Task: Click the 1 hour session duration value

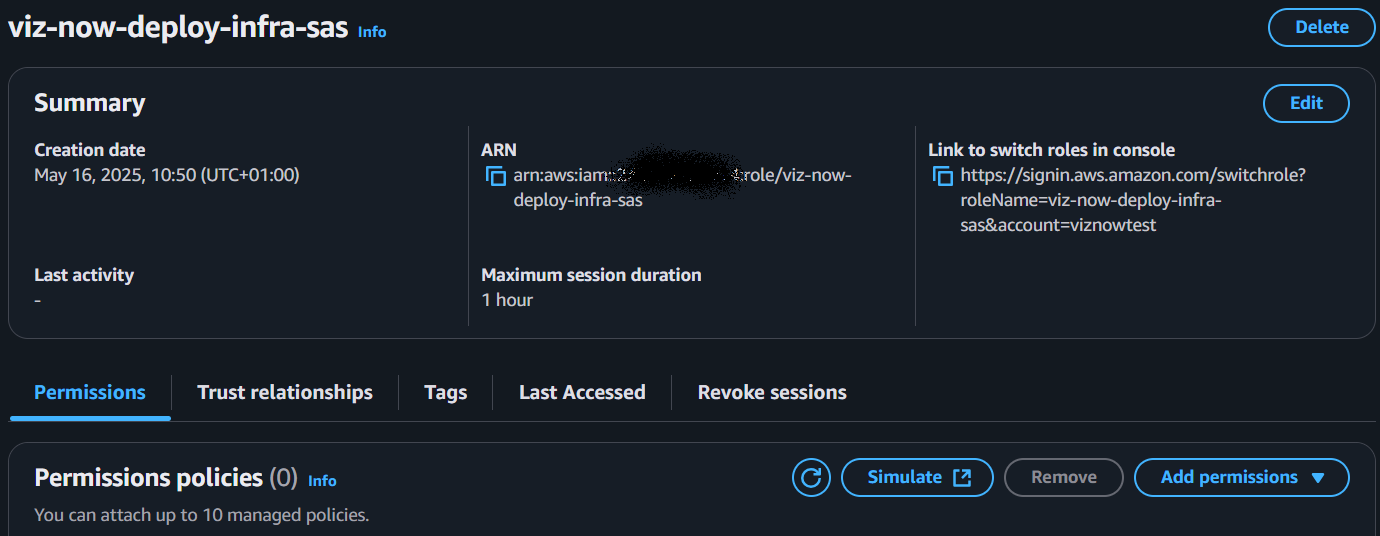Action: [507, 300]
